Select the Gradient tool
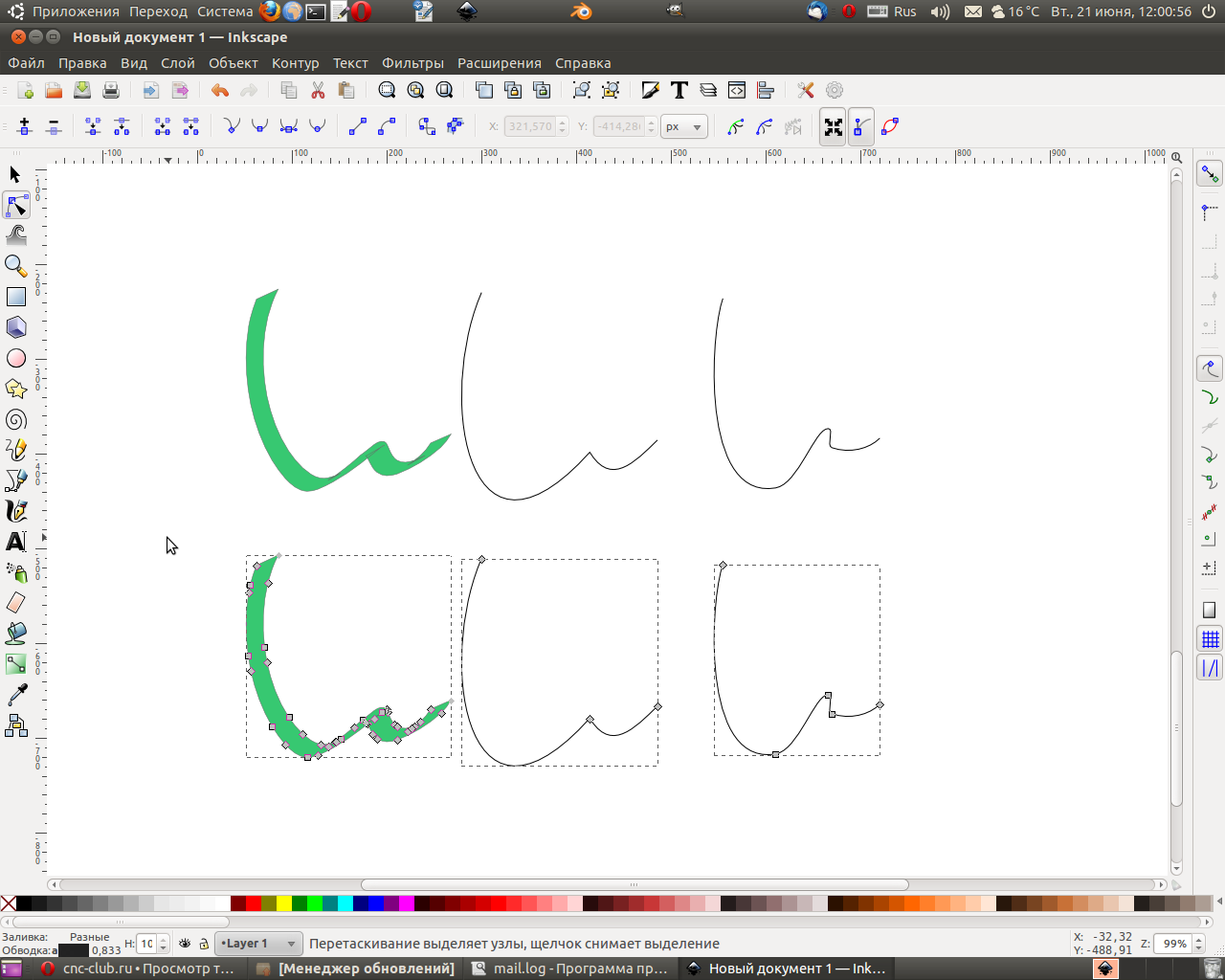 click(x=15, y=665)
